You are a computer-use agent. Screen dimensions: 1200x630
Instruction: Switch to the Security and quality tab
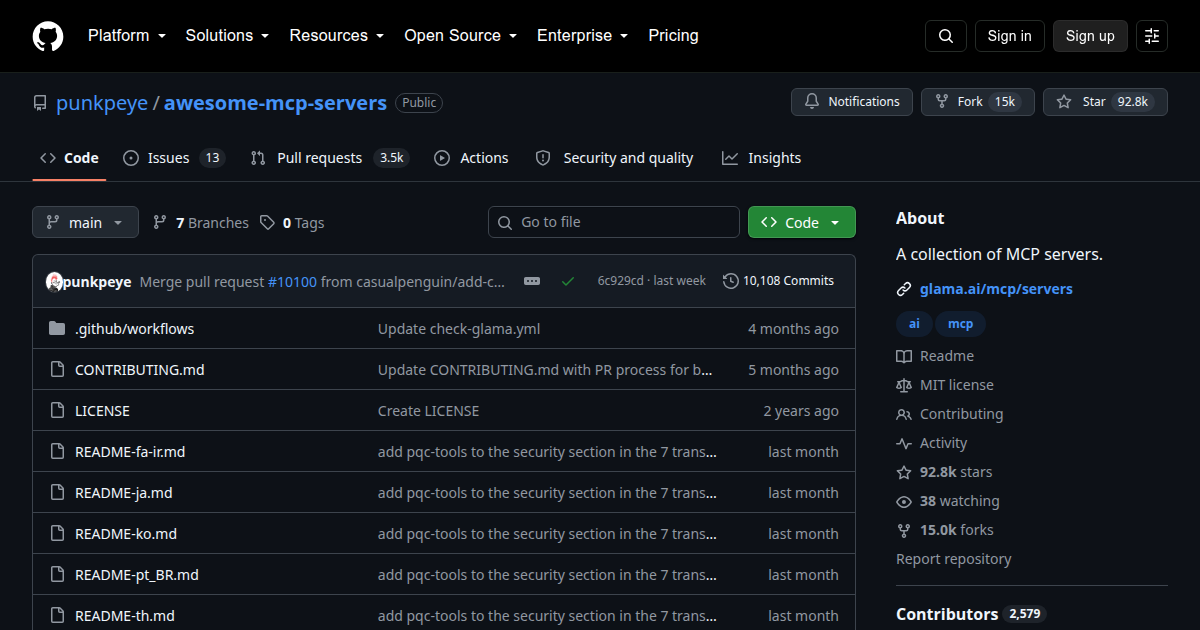pos(614,158)
